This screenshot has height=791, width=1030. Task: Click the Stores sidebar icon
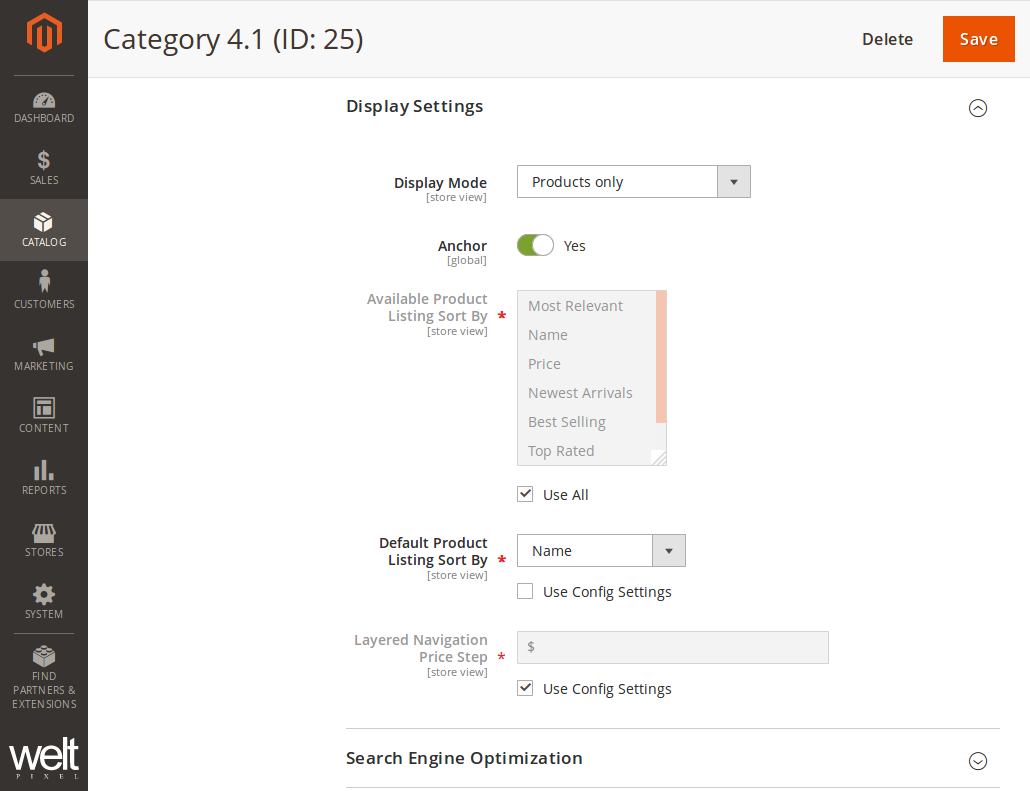point(44,540)
